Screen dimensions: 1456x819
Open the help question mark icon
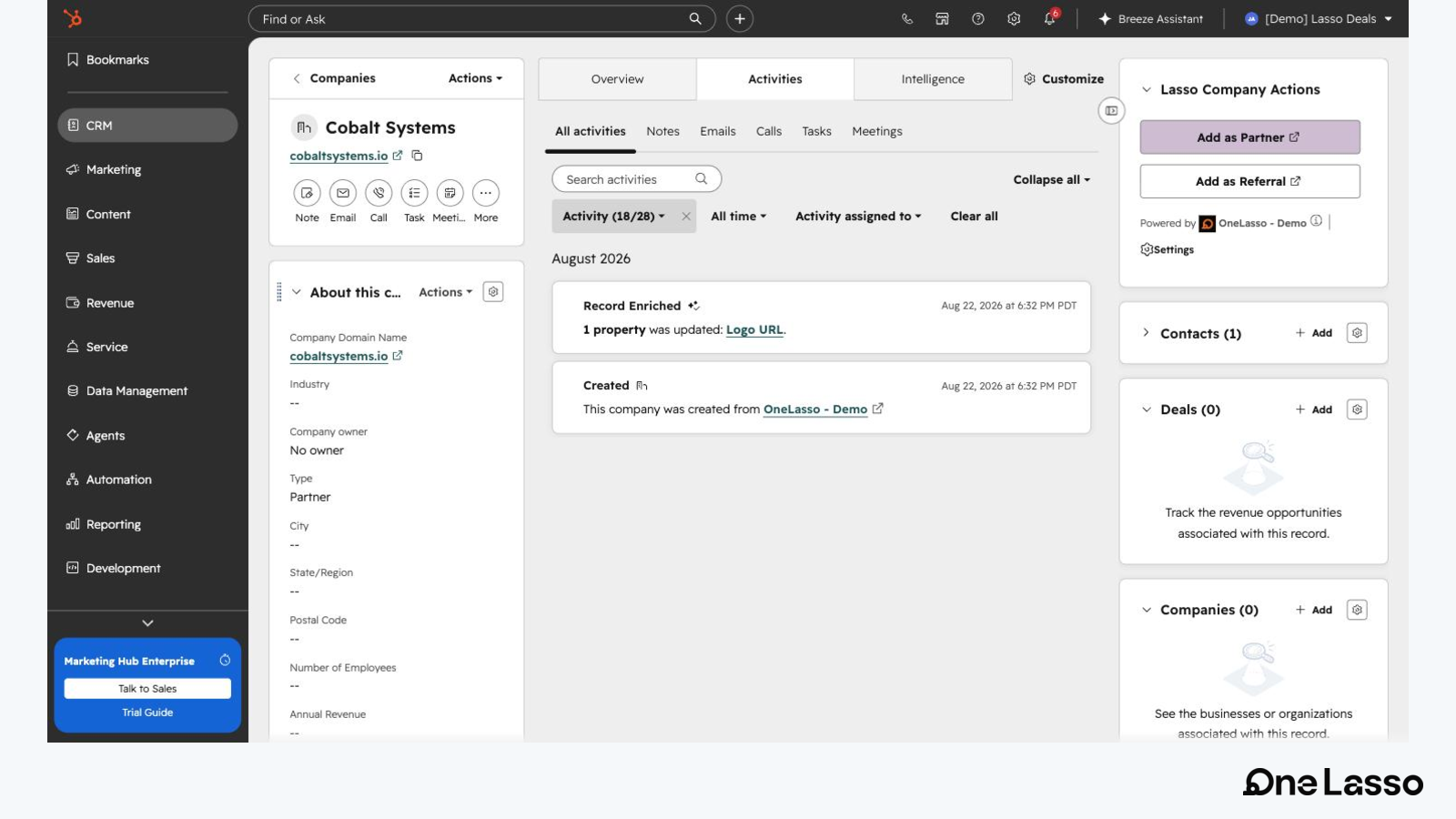coord(978,19)
